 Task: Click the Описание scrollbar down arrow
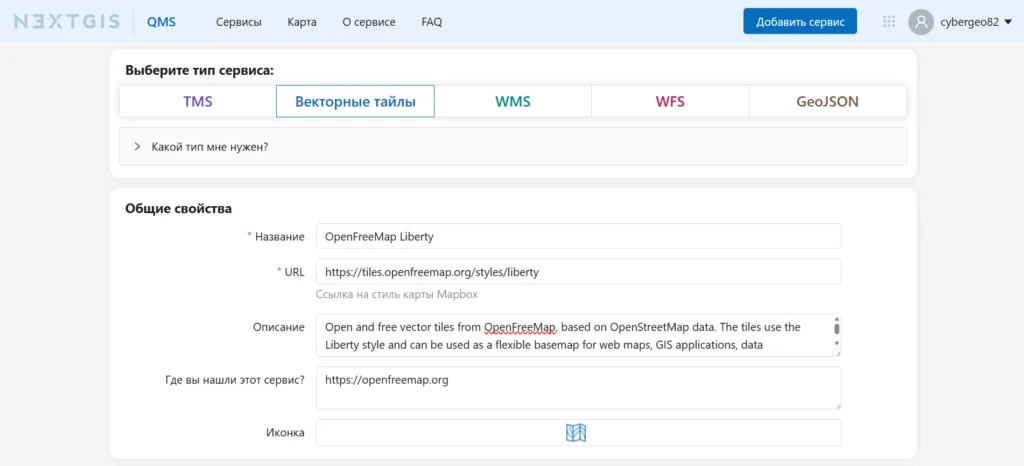837,343
